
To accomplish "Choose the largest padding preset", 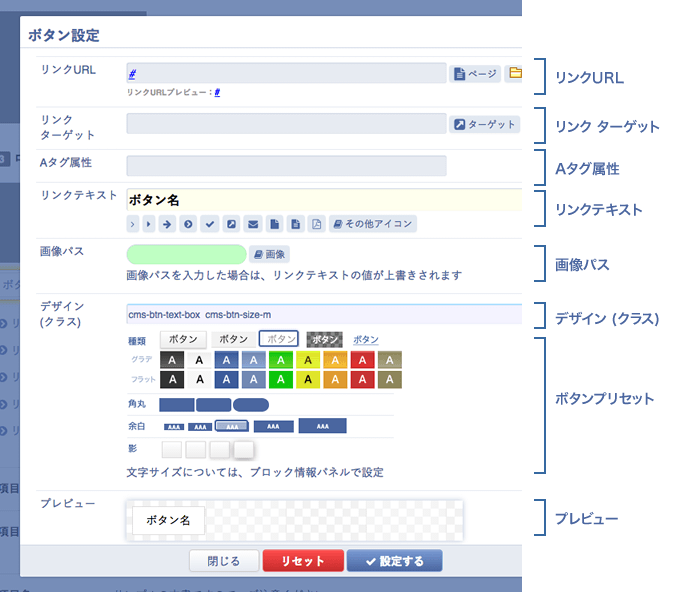I will pos(322,426).
